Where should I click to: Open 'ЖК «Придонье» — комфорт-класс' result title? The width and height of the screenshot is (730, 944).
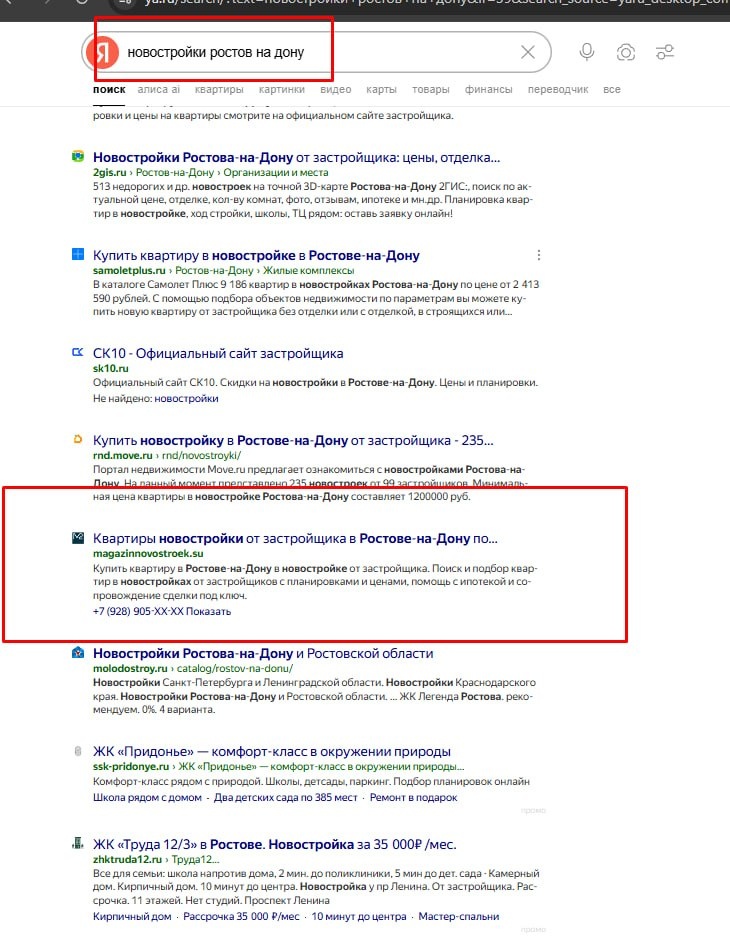(271, 751)
